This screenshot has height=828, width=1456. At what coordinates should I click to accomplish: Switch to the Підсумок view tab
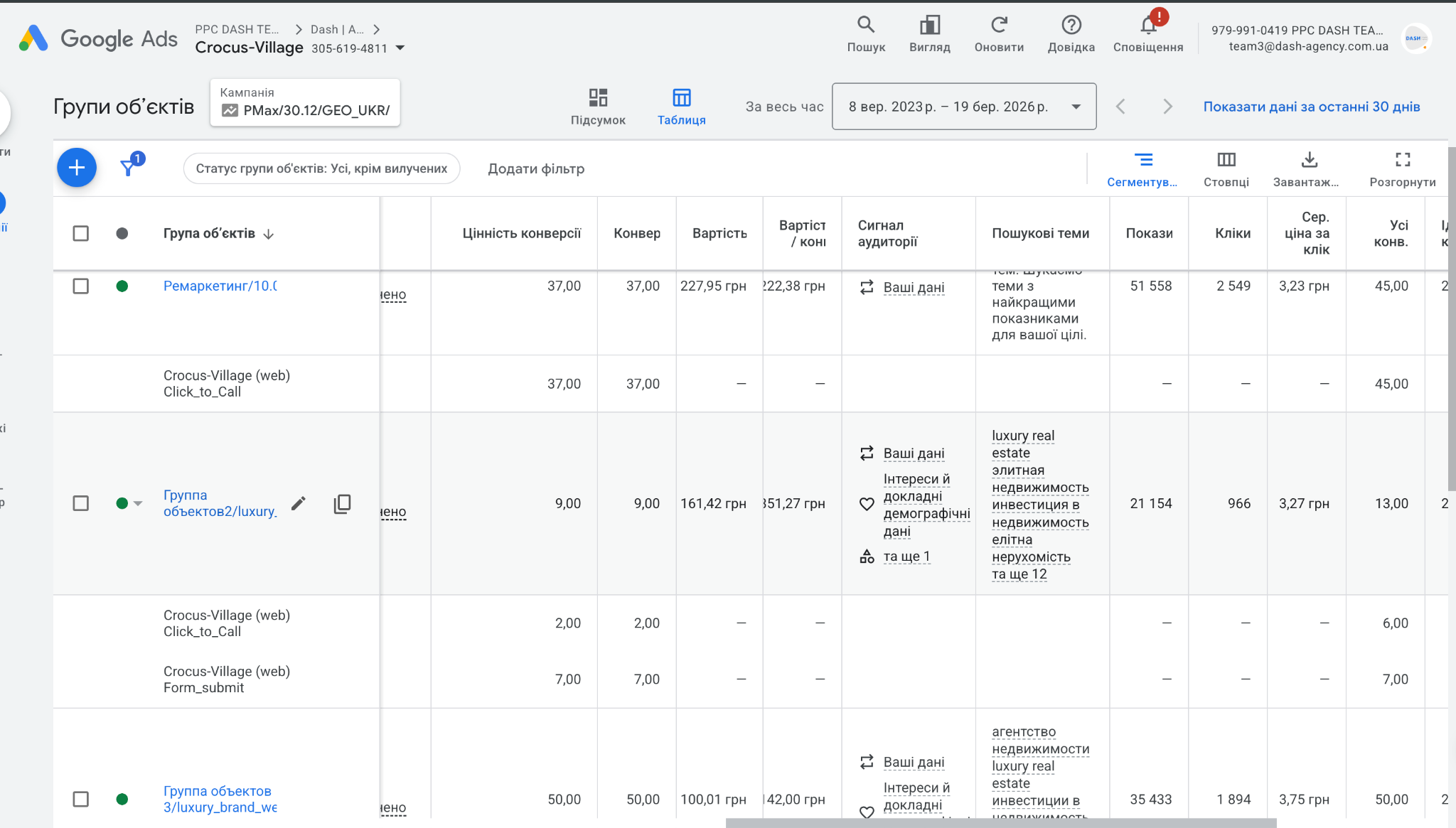[597, 106]
